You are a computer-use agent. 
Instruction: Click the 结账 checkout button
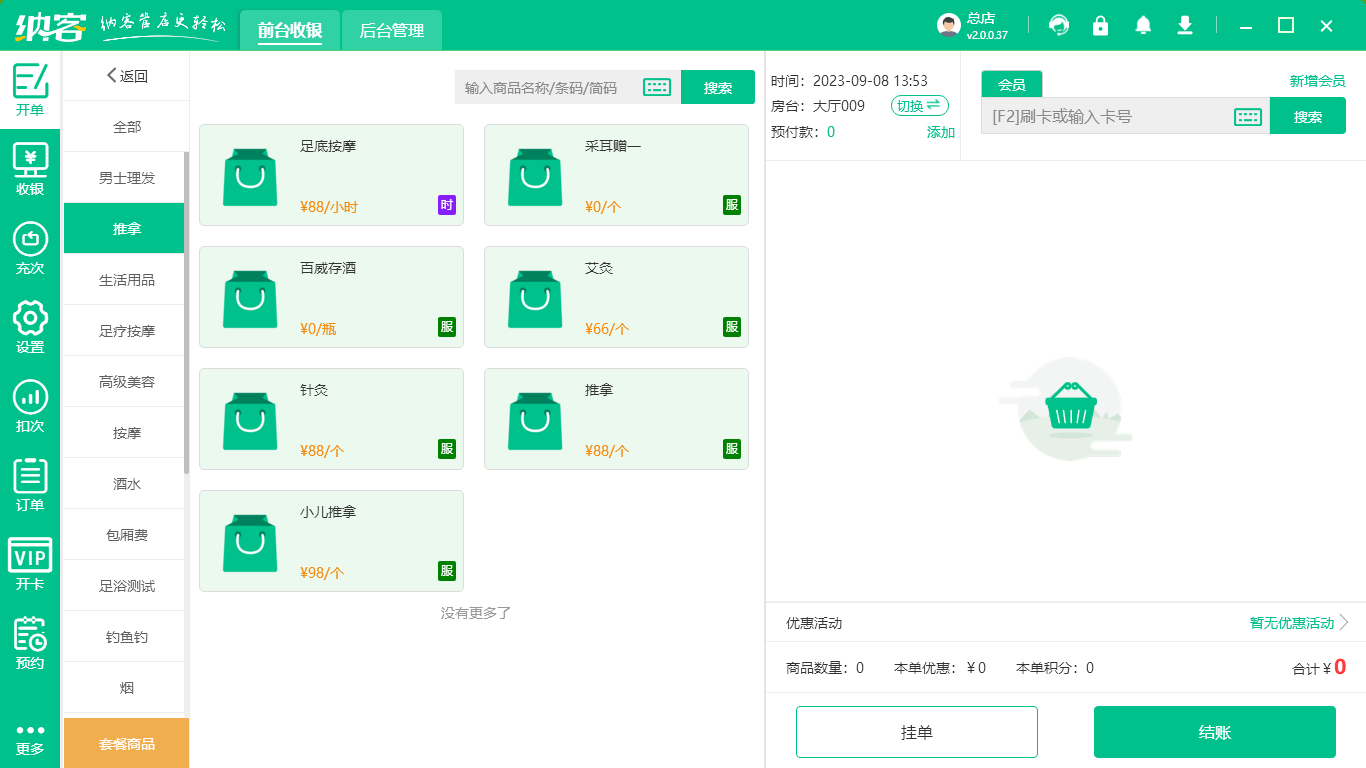click(x=1215, y=731)
